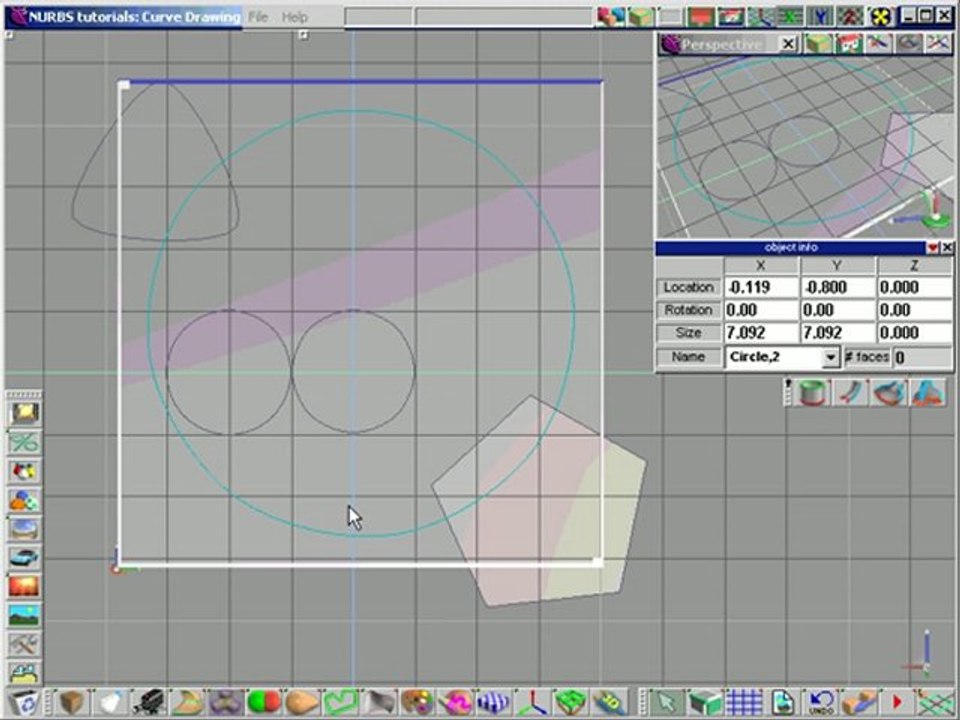Click green cube icon in Perspective window
This screenshot has width=960, height=720.
click(819, 44)
